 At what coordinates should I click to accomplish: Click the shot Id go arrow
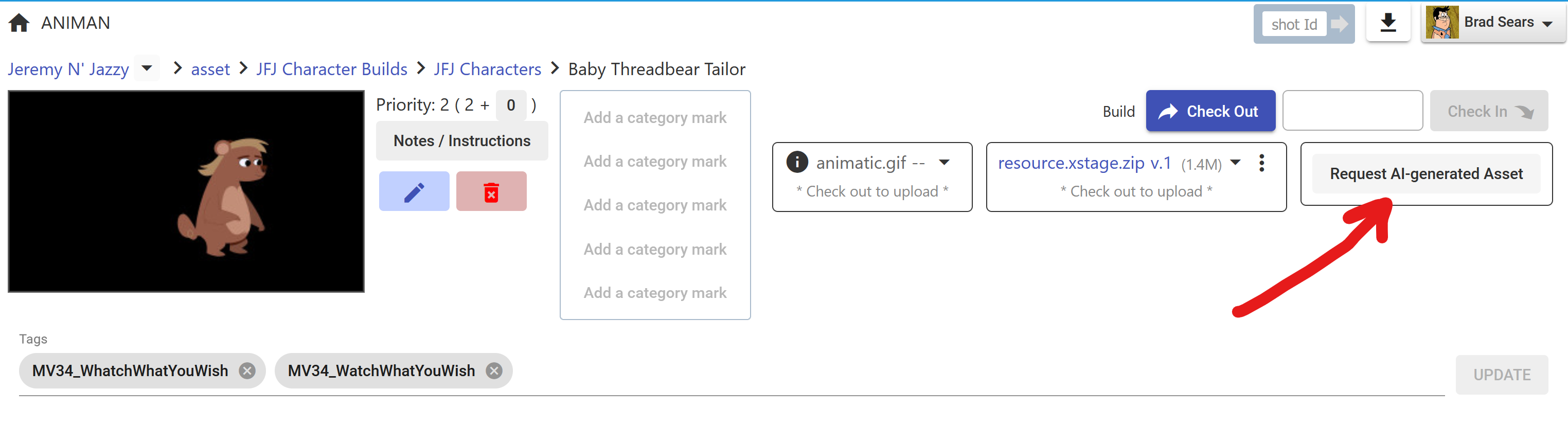(1340, 24)
